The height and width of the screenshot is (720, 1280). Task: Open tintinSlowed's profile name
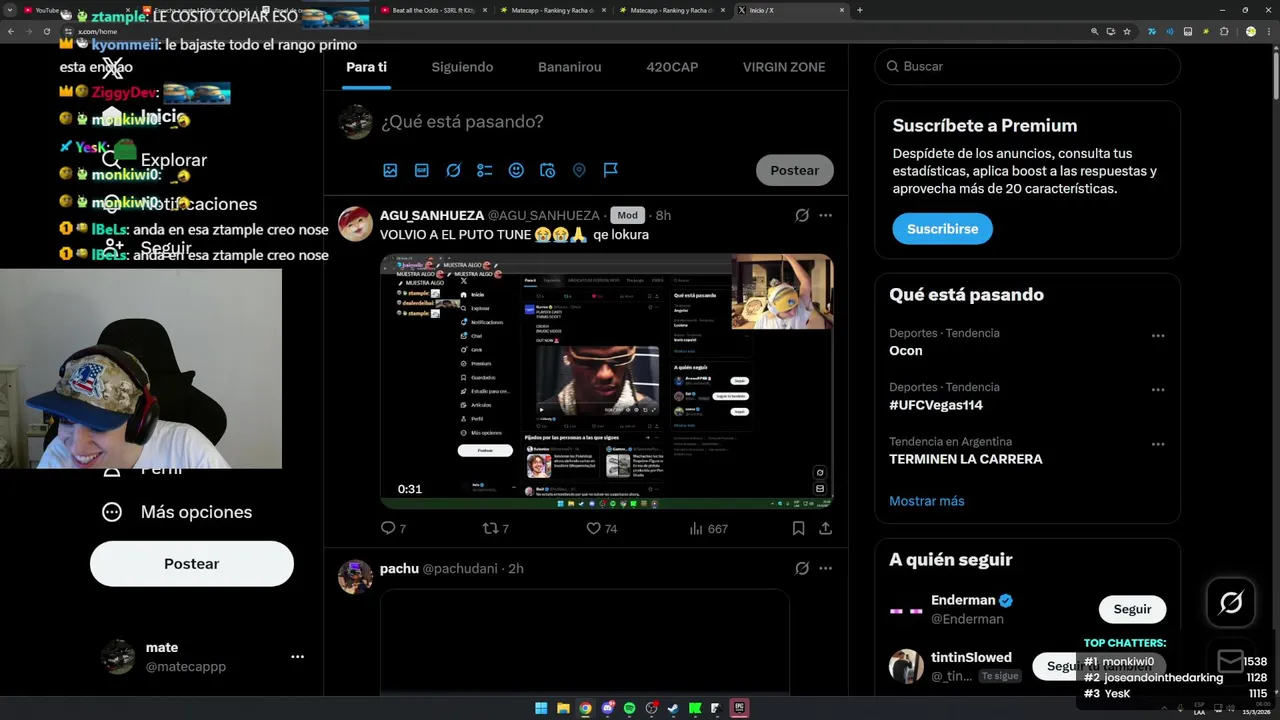pyautogui.click(x=971, y=657)
